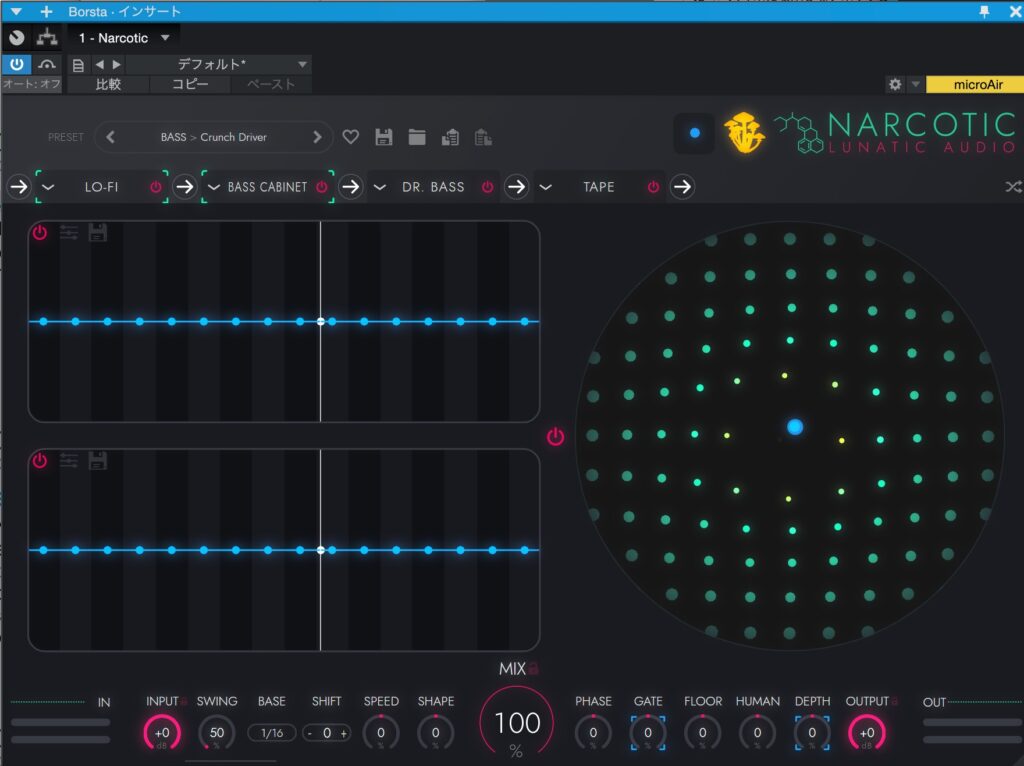
Task: Save preset using the floppy disk icon
Action: coord(384,137)
